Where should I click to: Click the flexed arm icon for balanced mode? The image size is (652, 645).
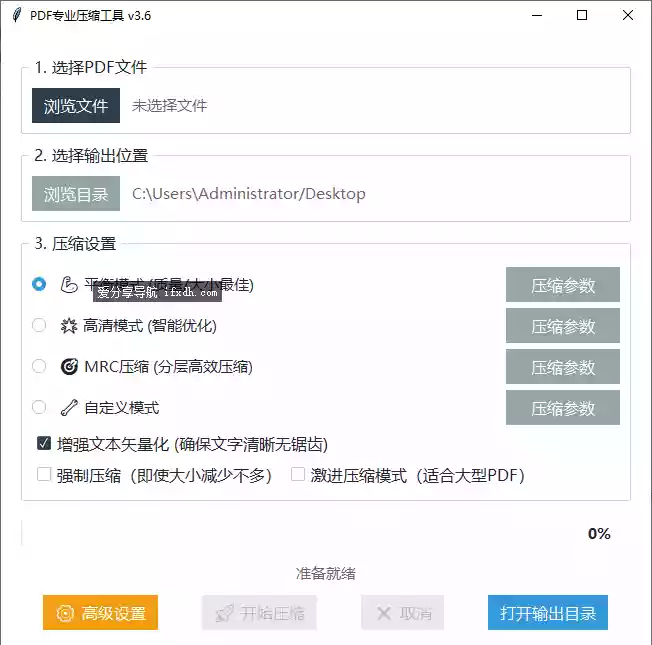69,284
